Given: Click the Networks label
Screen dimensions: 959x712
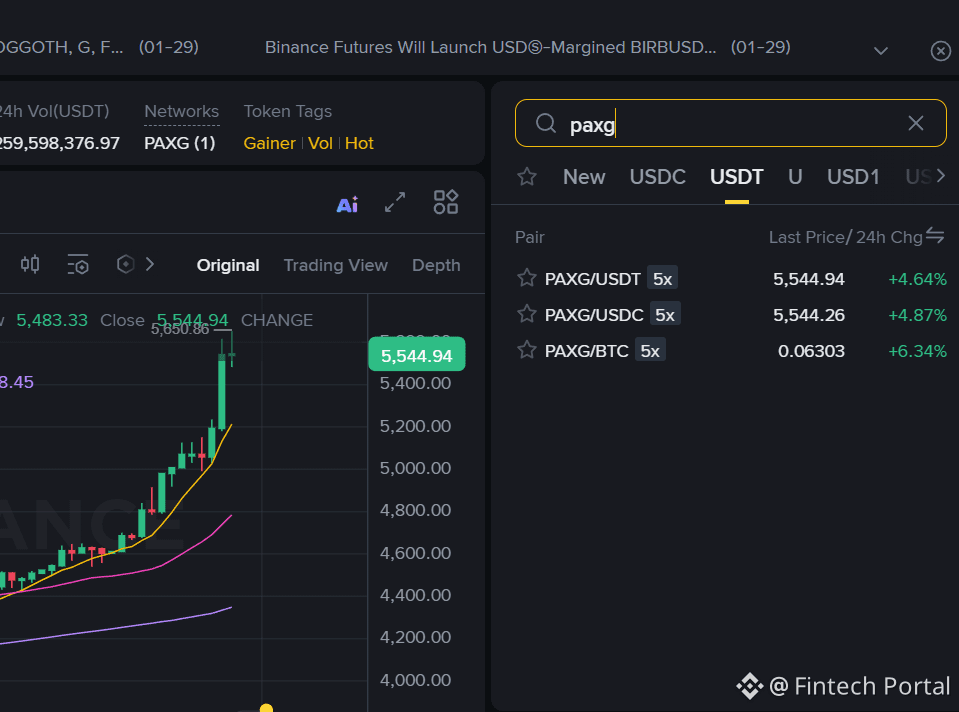Looking at the screenshot, I should click(x=182, y=111).
